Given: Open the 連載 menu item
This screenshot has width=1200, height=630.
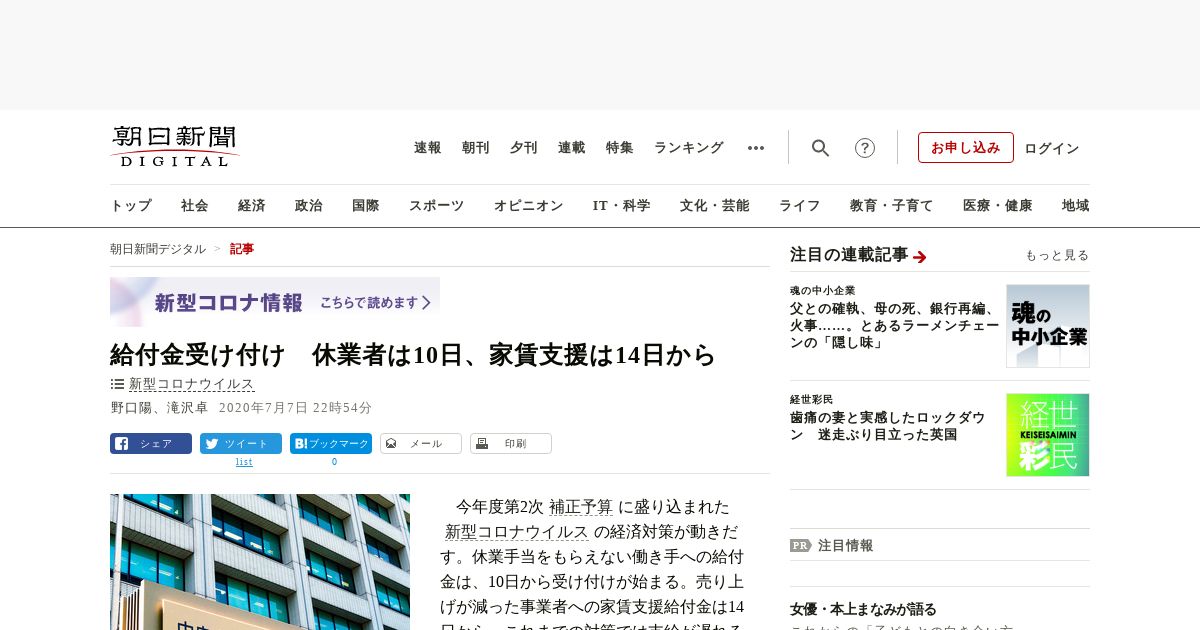Looking at the screenshot, I should tap(571, 148).
